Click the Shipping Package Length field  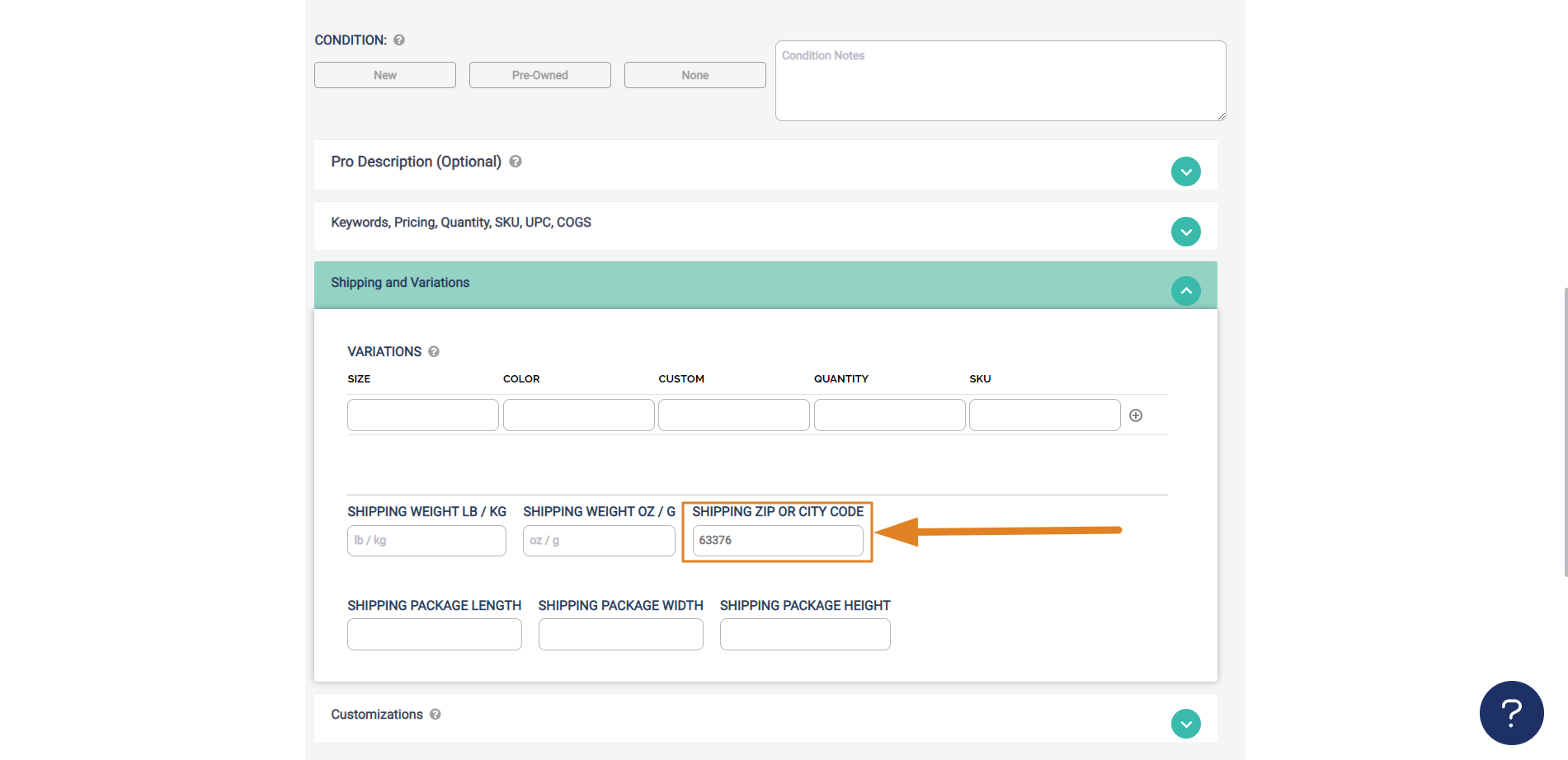click(435, 635)
